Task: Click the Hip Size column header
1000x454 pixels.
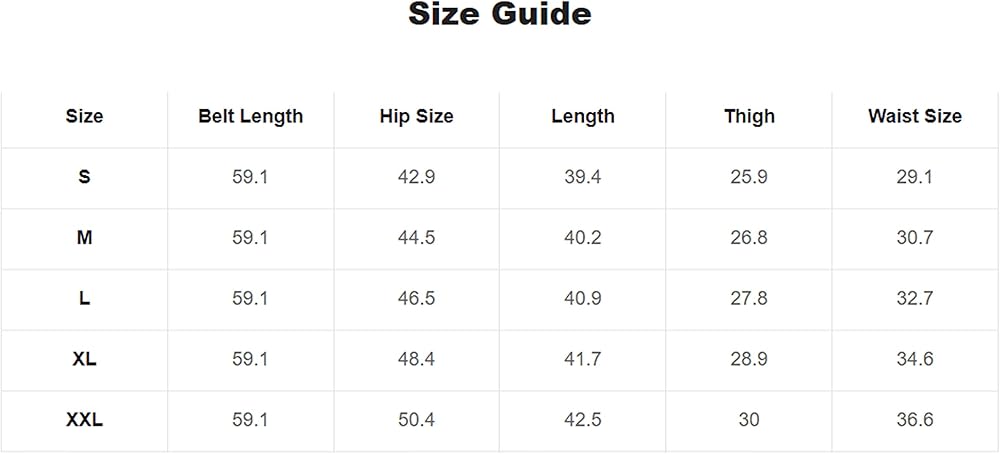Action: pyautogui.click(x=416, y=117)
